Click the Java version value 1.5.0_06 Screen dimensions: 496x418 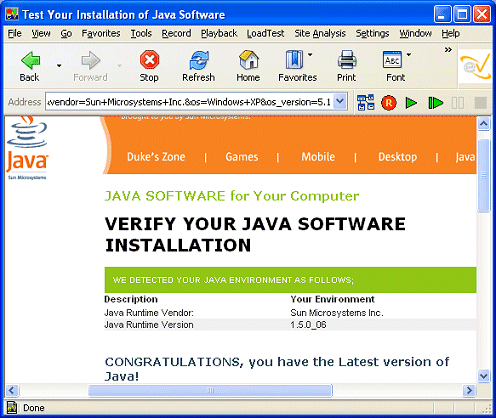click(308, 325)
